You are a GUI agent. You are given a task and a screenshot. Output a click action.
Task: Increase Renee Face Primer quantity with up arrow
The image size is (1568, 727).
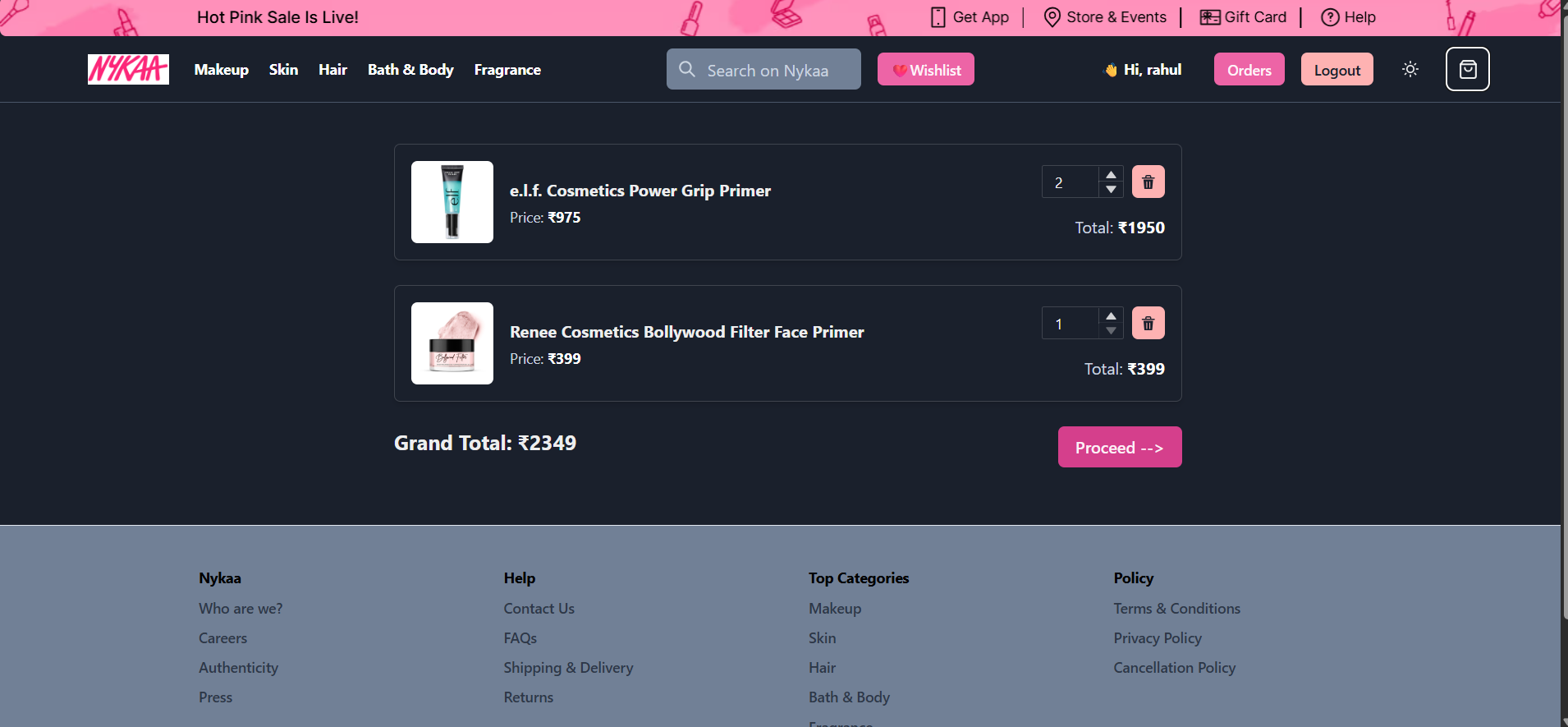click(1111, 315)
